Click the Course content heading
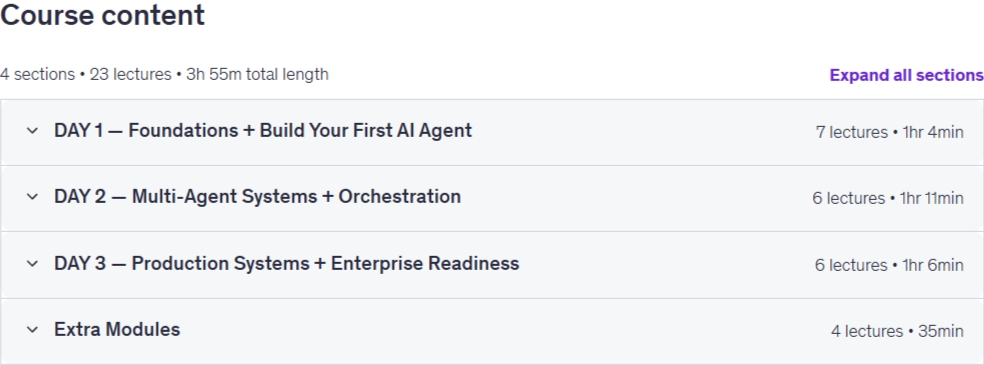 (x=102, y=15)
